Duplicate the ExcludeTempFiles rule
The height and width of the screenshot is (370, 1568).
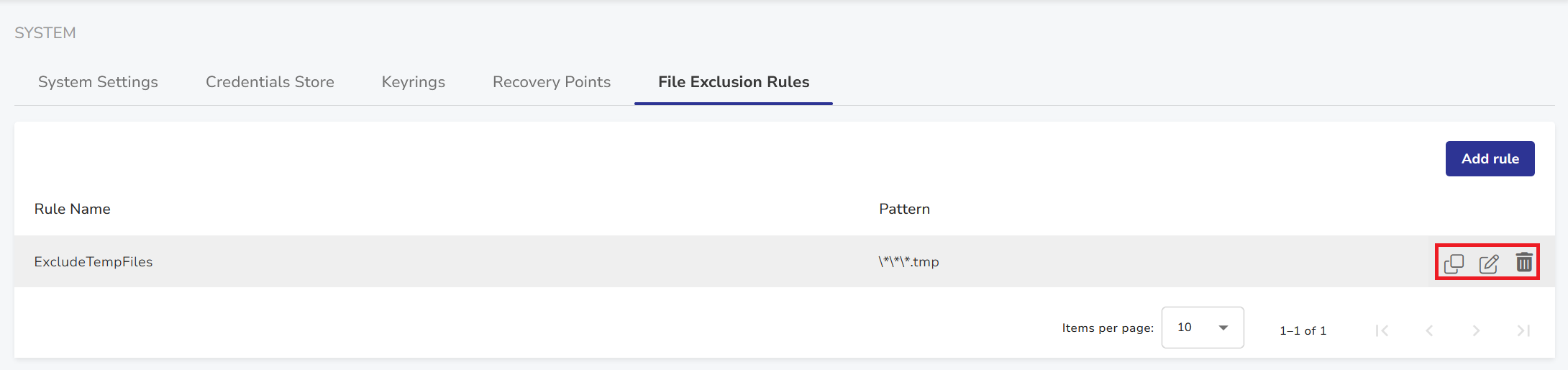1454,263
